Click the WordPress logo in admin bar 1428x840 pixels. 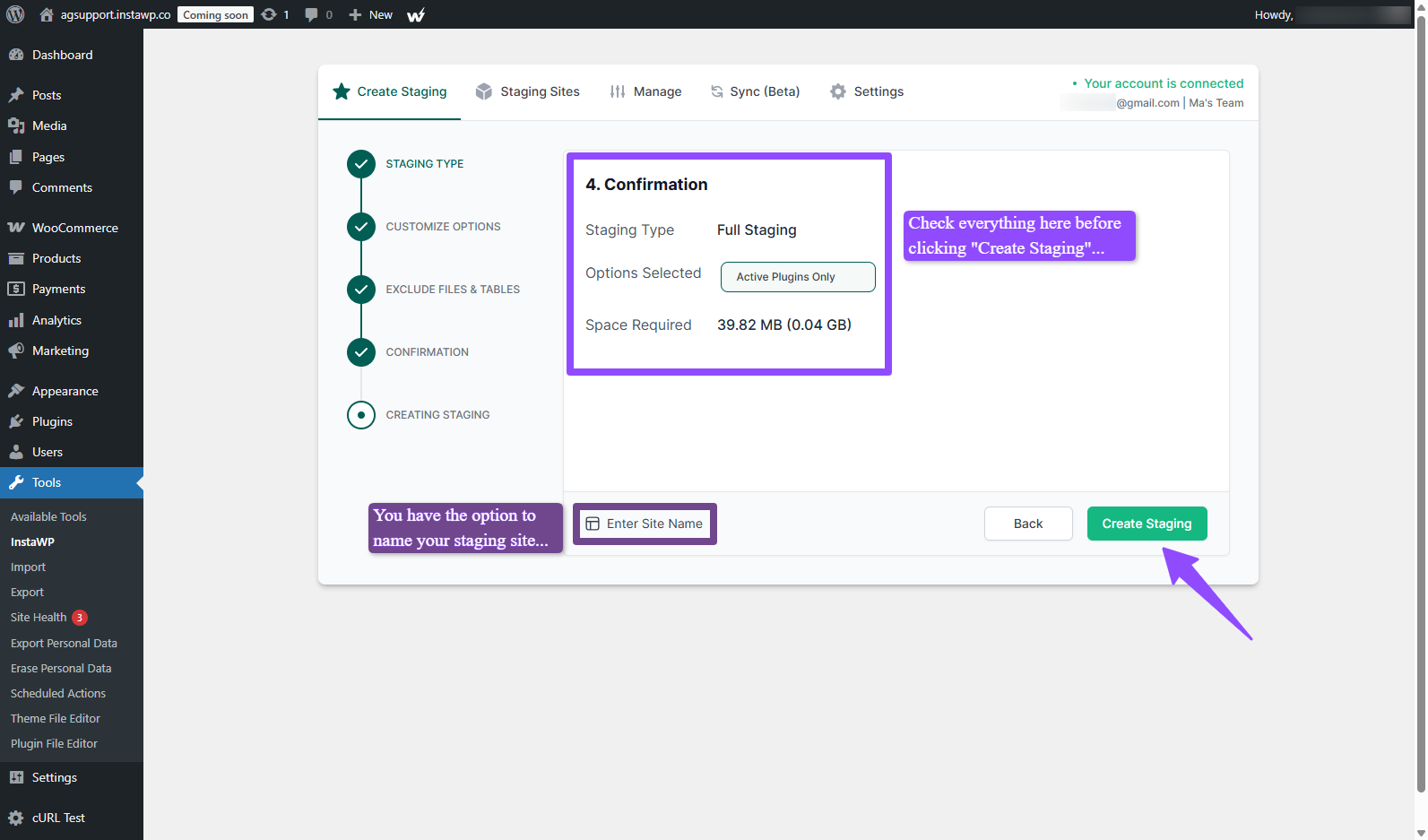(15, 14)
